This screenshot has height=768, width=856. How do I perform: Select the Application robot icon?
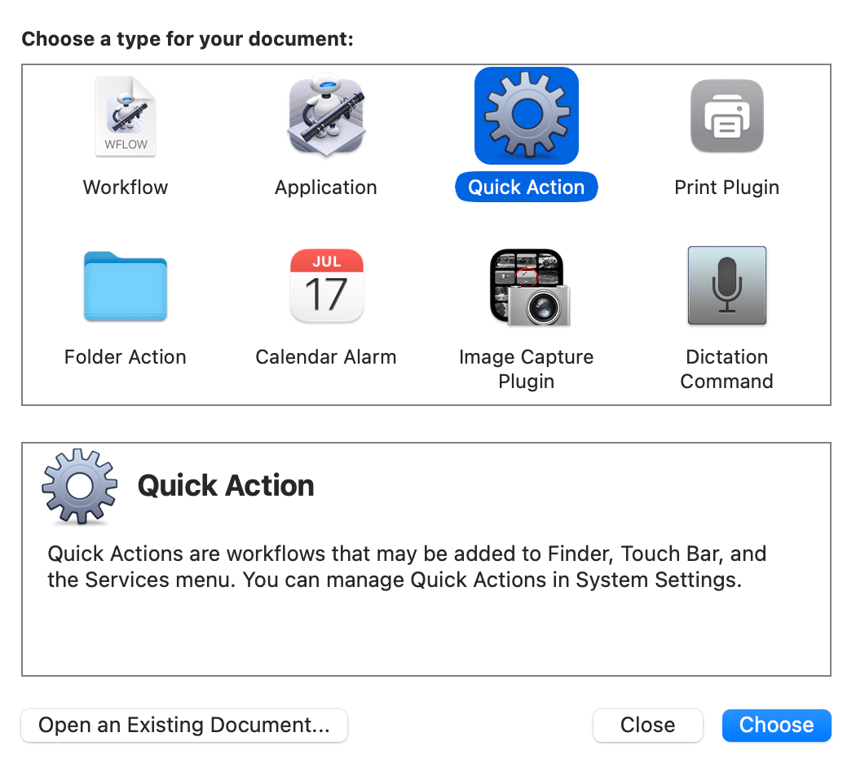click(326, 115)
